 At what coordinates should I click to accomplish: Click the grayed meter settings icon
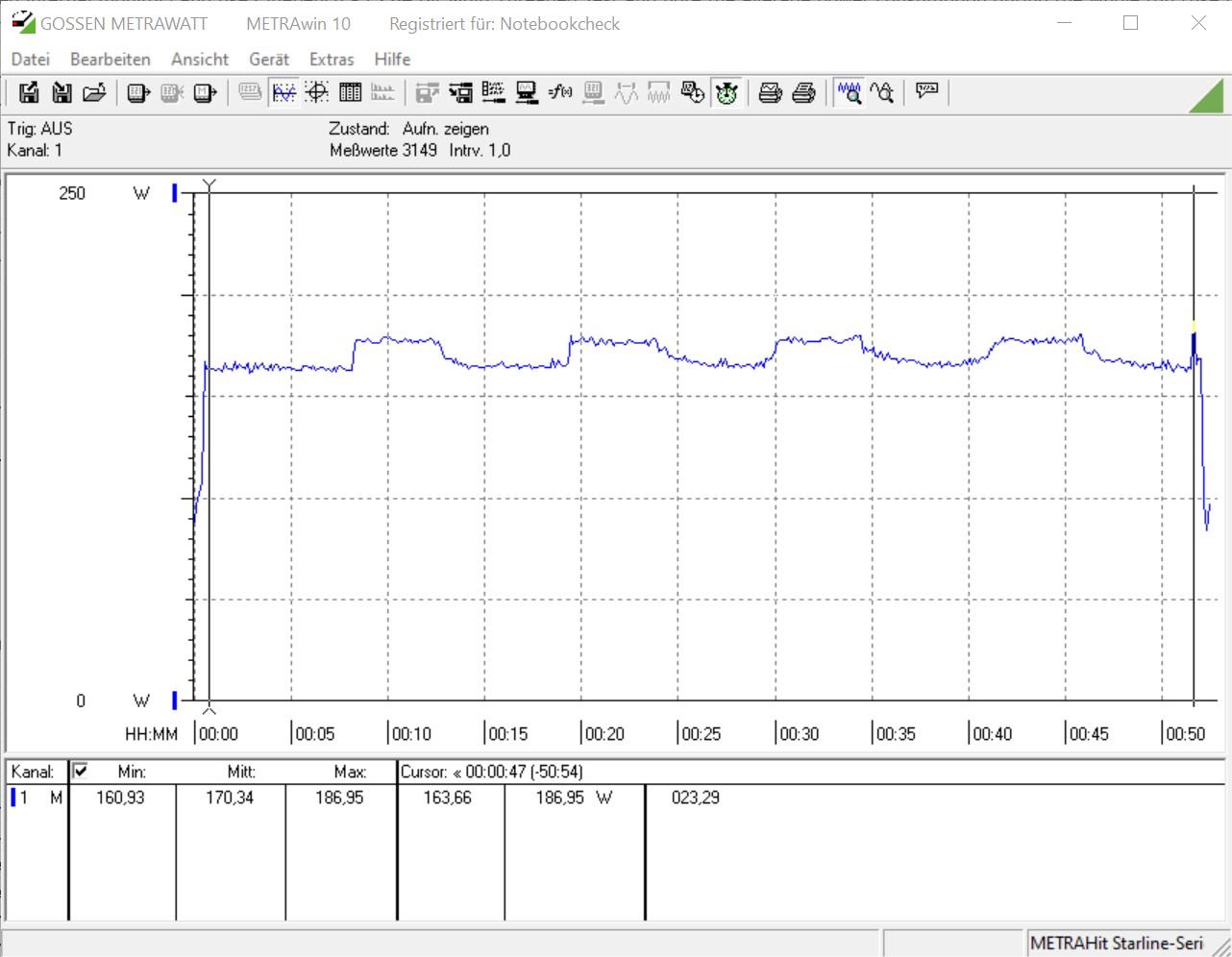[x=594, y=92]
